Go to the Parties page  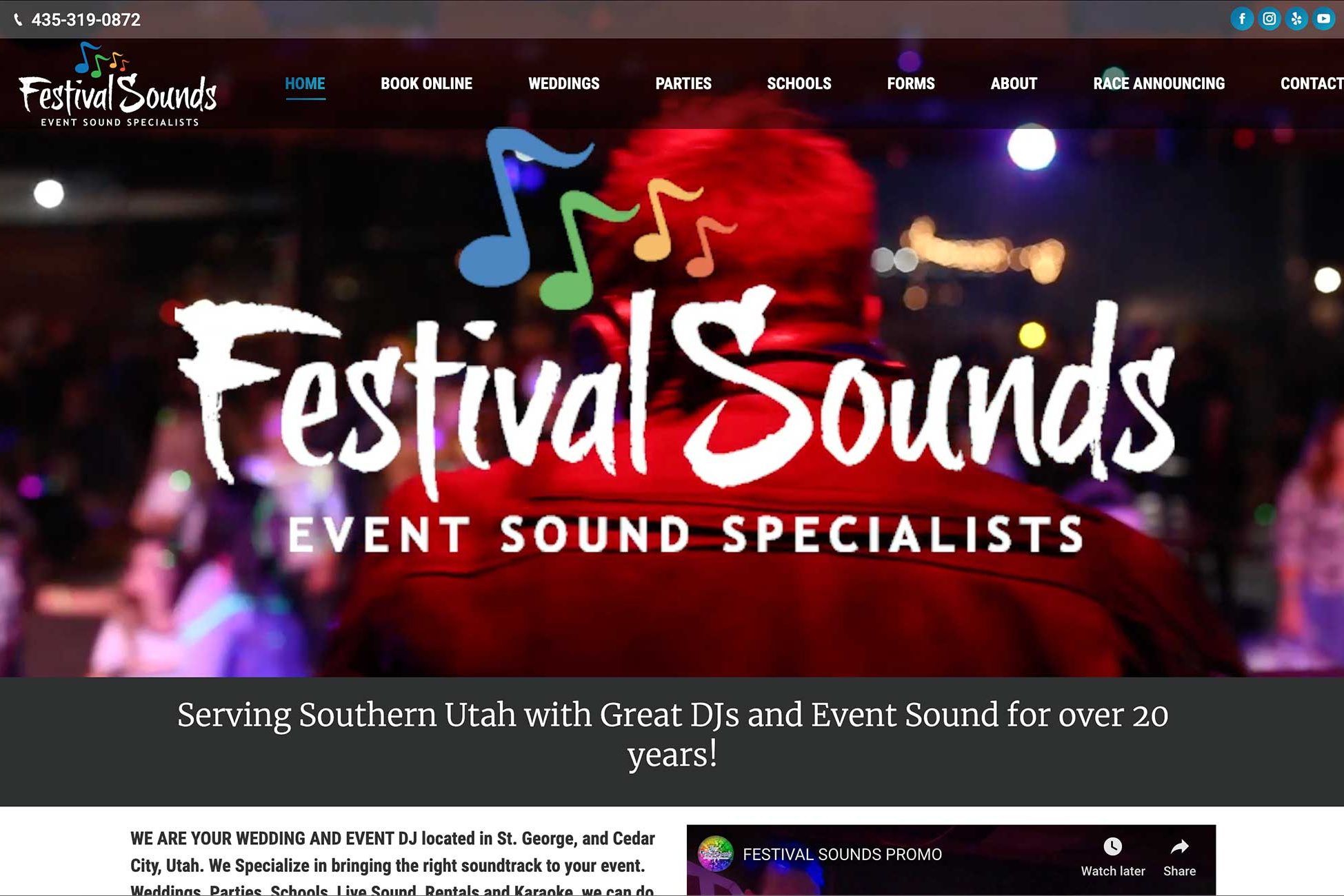click(683, 83)
